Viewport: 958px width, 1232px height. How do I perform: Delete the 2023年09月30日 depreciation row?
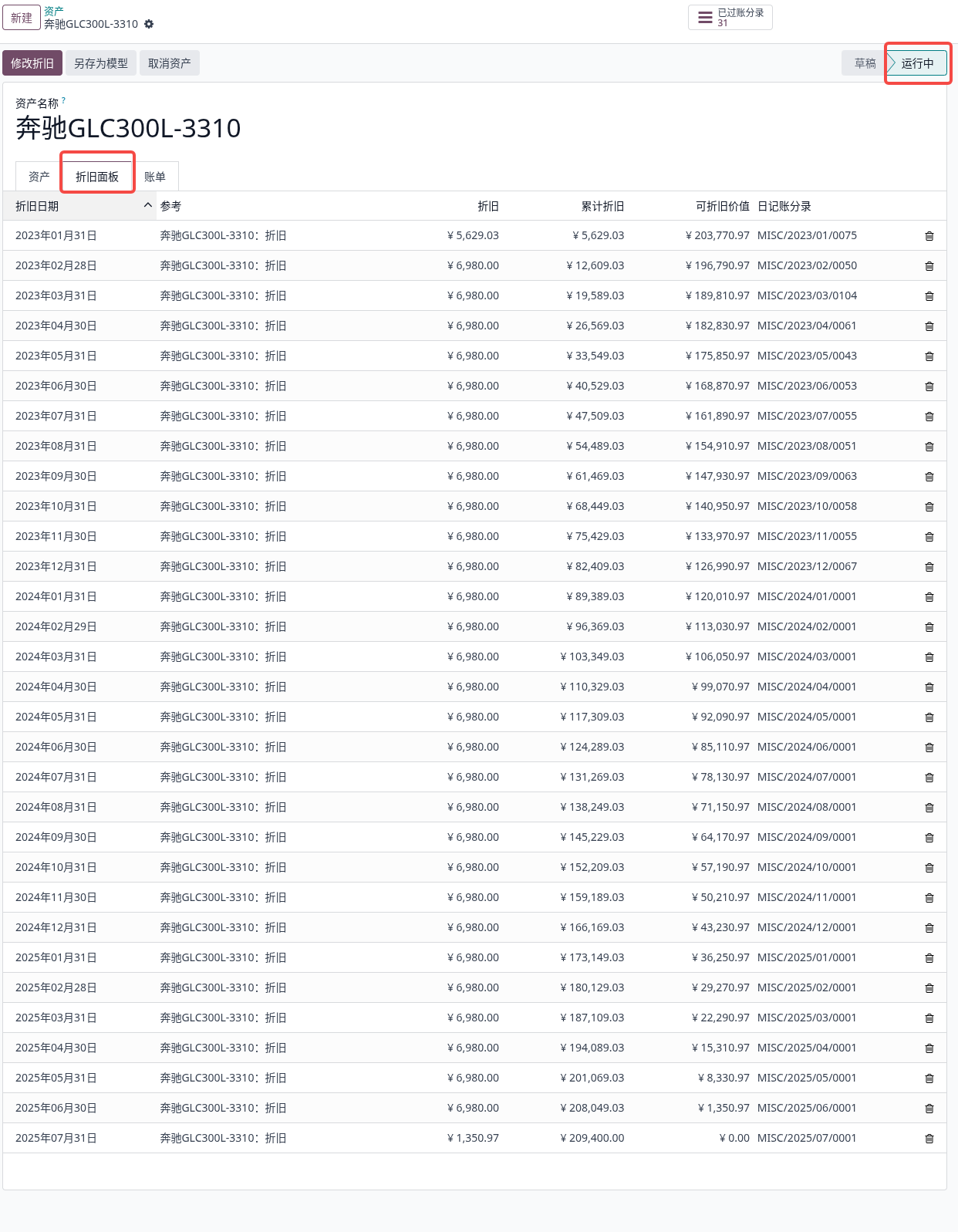pyautogui.click(x=929, y=477)
